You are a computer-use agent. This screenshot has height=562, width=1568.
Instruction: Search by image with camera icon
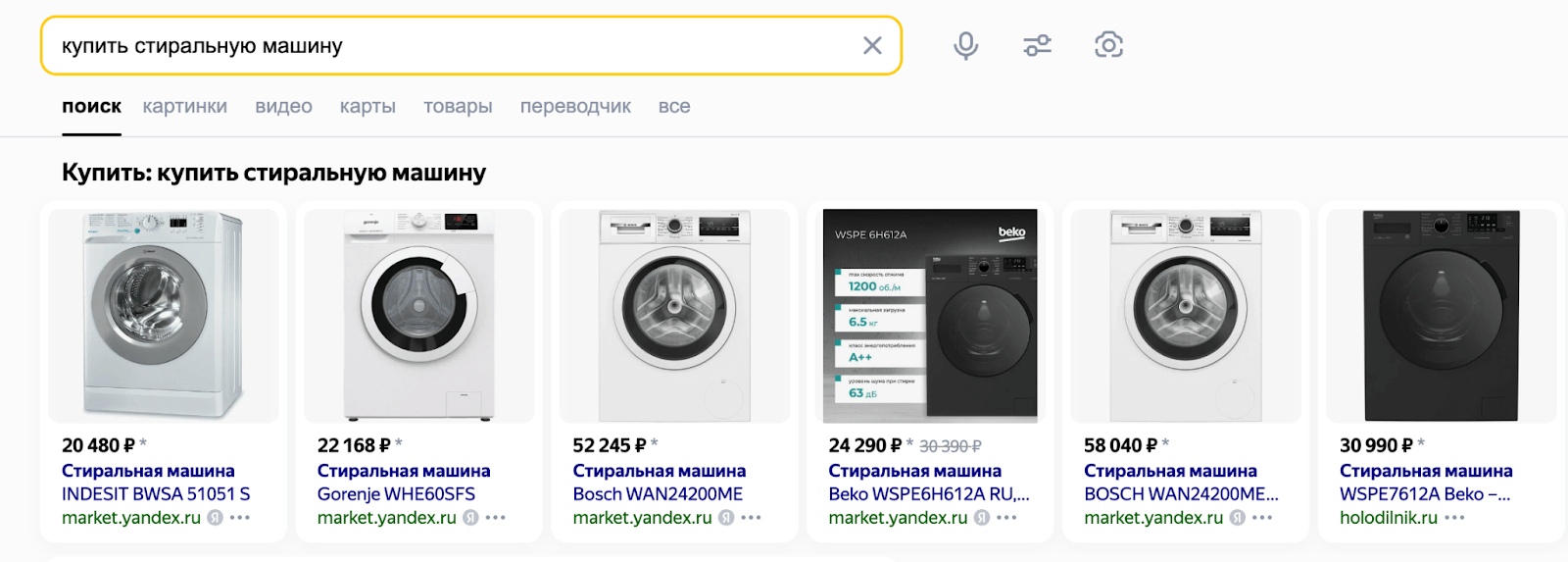click(x=1108, y=45)
